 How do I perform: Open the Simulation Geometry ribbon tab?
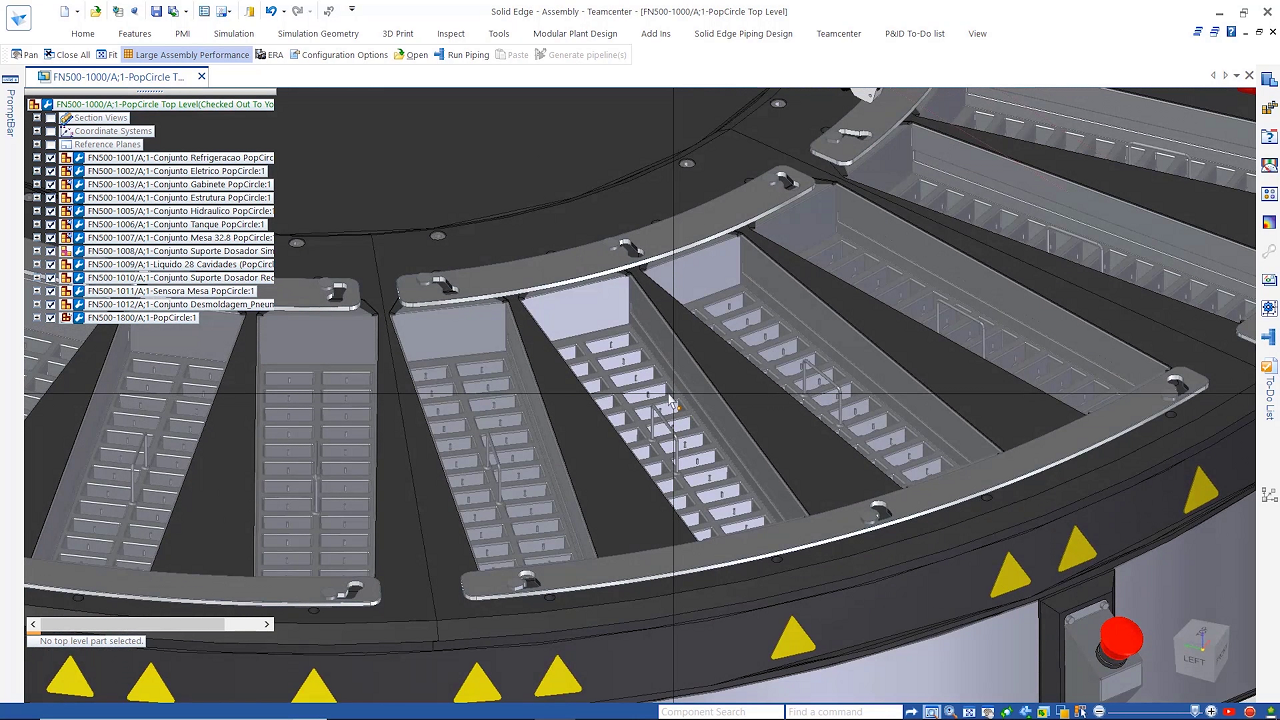coord(318,34)
